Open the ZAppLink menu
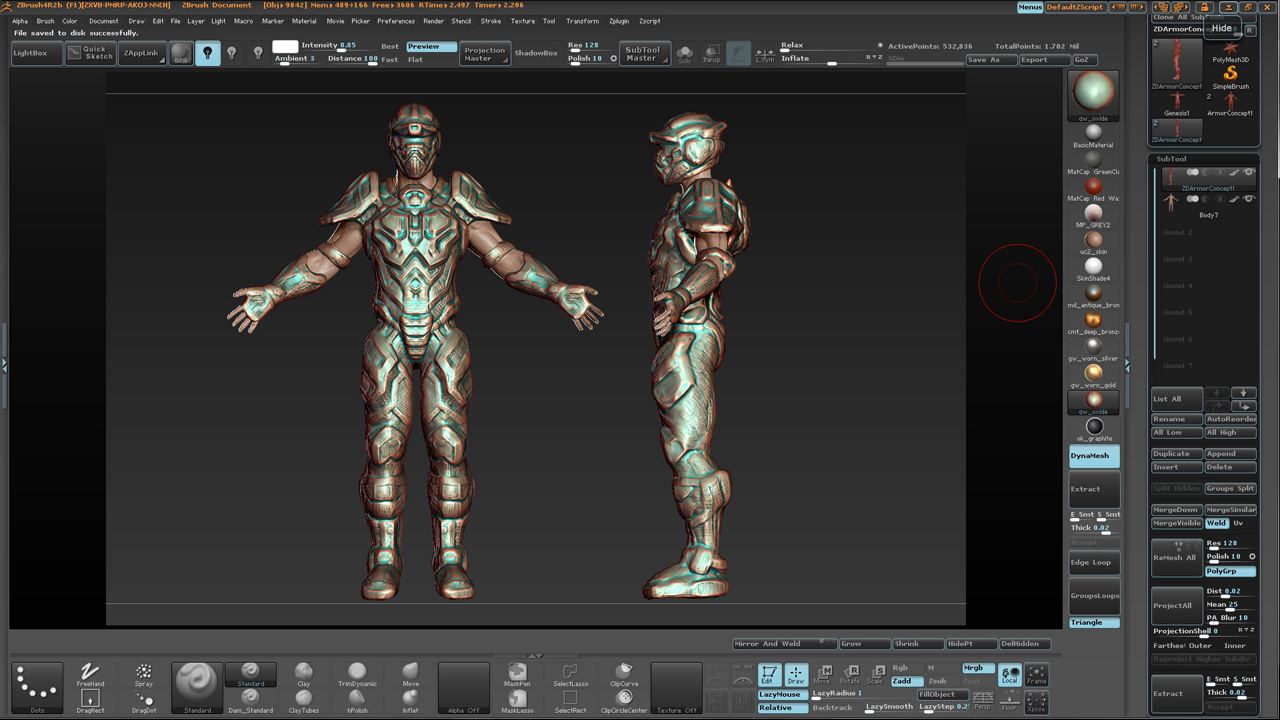 pyautogui.click(x=140, y=53)
